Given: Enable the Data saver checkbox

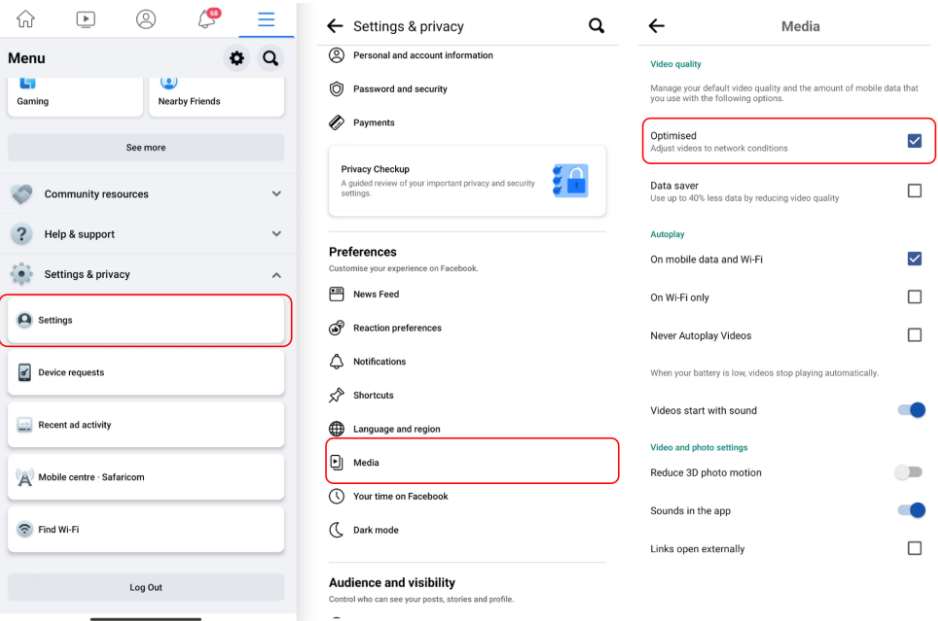Looking at the screenshot, I should coord(914,191).
